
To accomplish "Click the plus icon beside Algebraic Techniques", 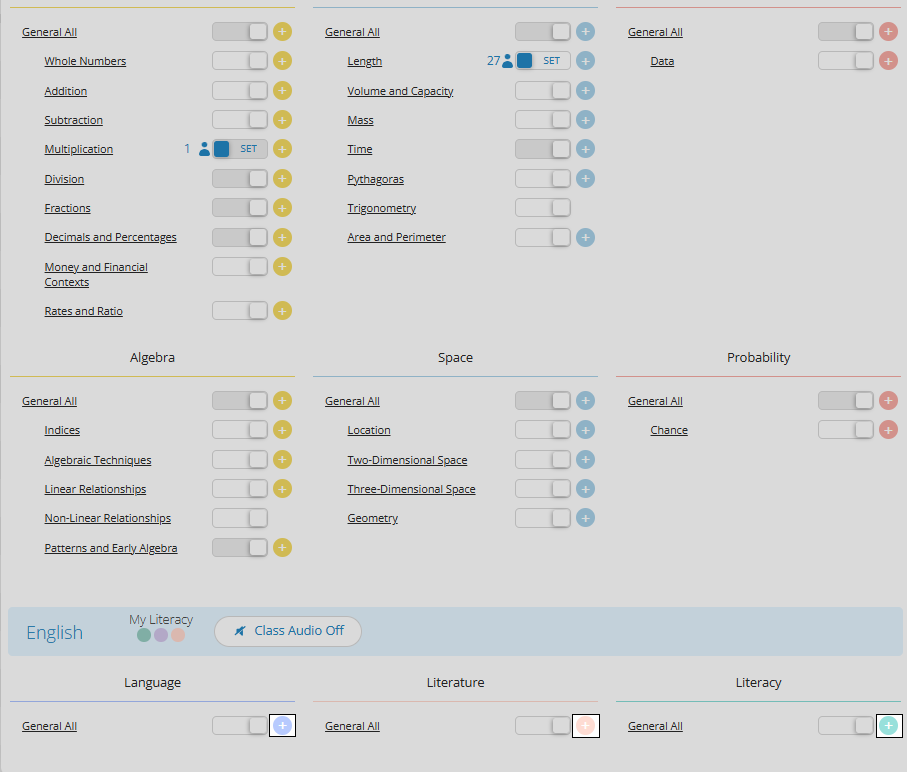I will 282,460.
